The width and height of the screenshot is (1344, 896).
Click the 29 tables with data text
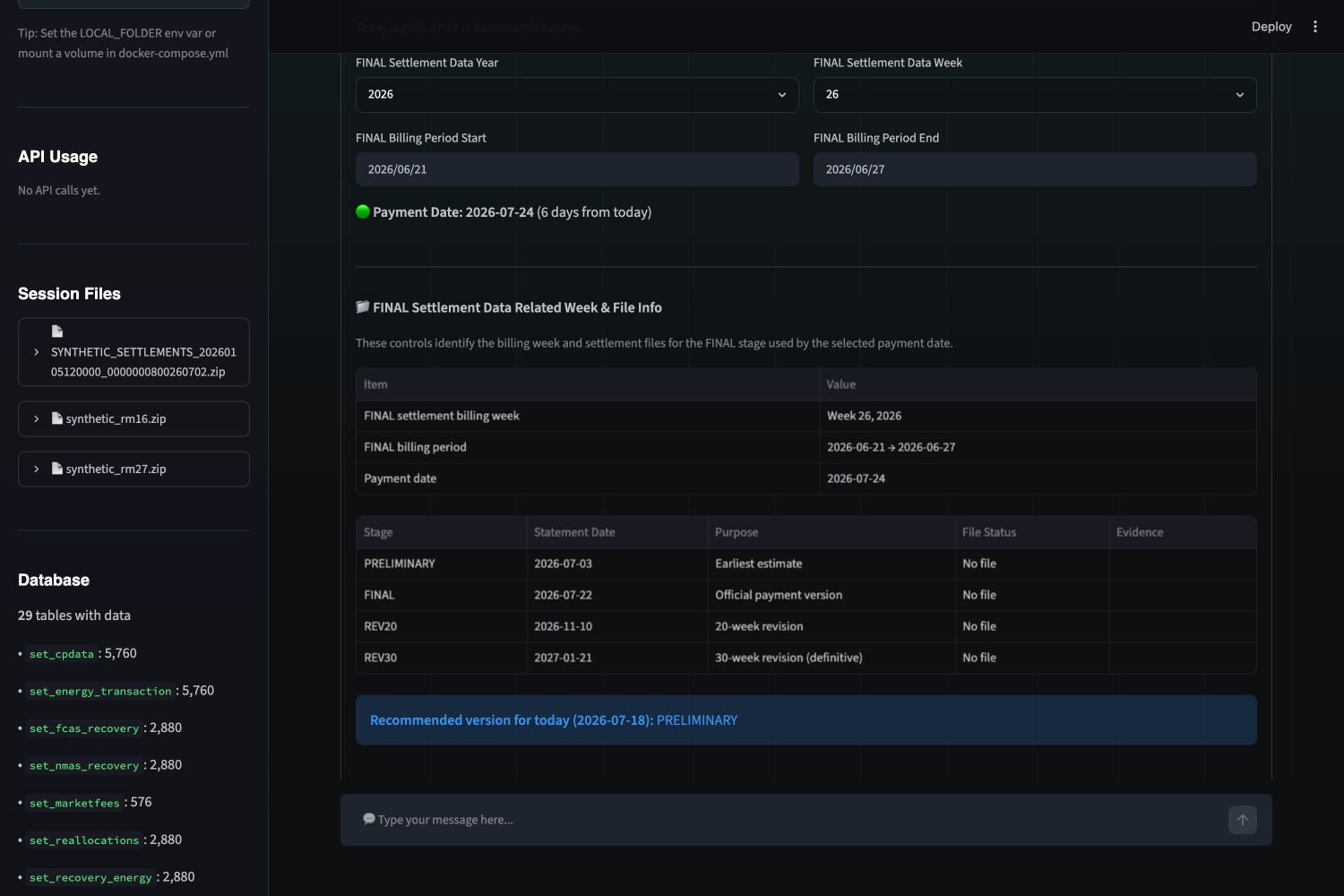[74, 616]
